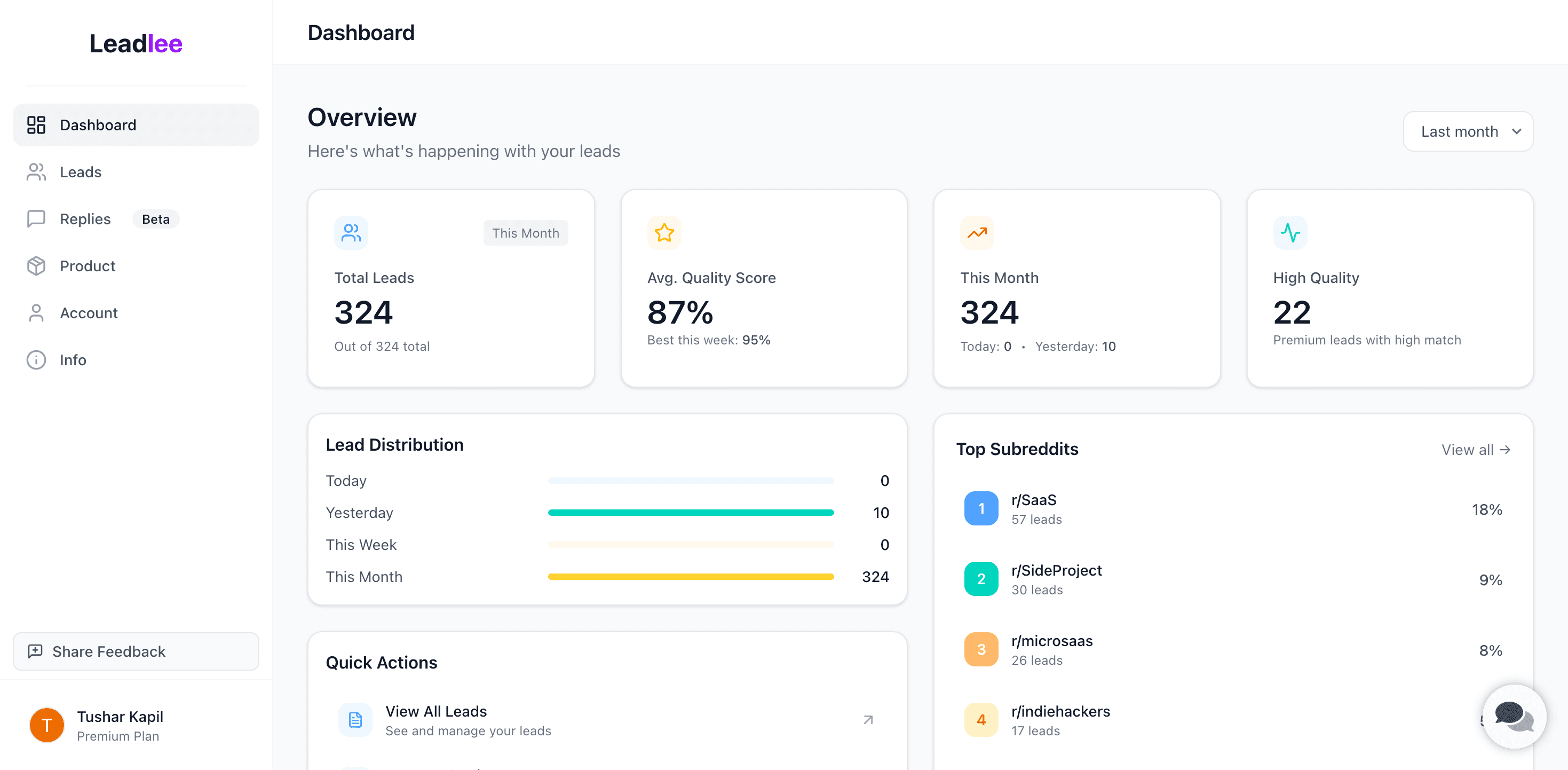The height and width of the screenshot is (770, 1568).
Task: Open View all for Top Subreddits
Action: tap(1476, 449)
